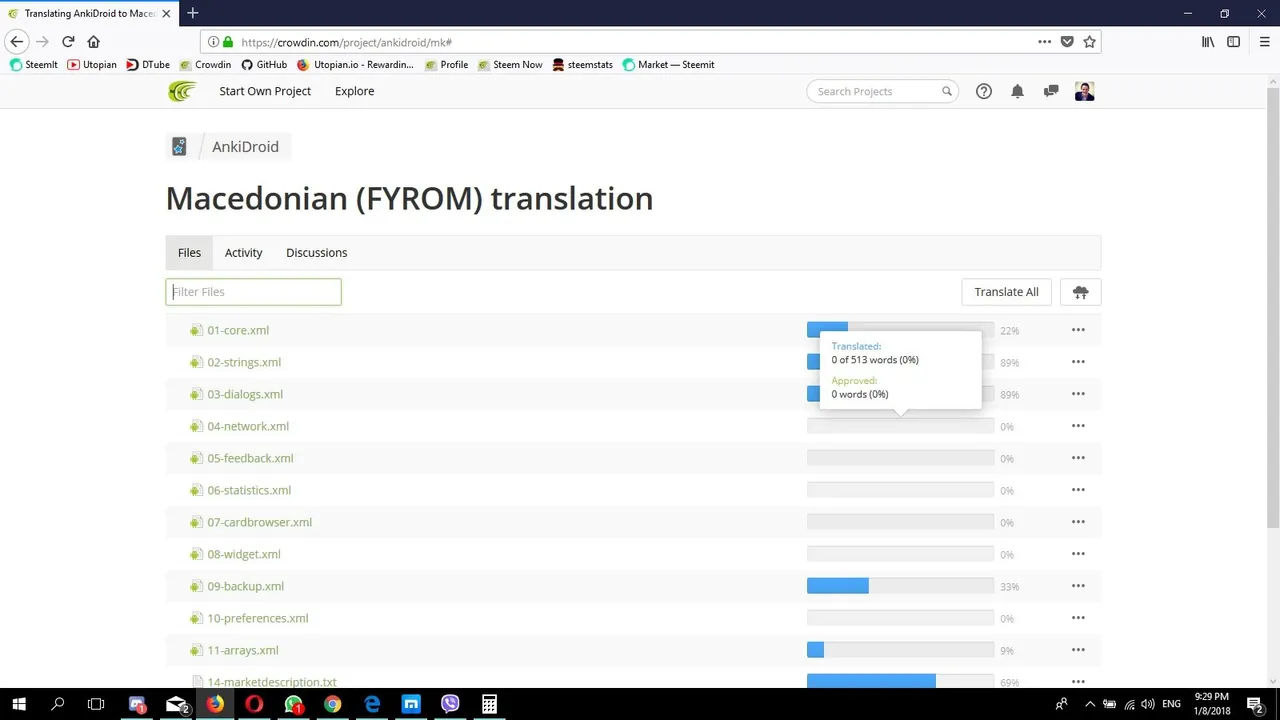
Task: Open Start Own Project menu item
Action: 265,91
